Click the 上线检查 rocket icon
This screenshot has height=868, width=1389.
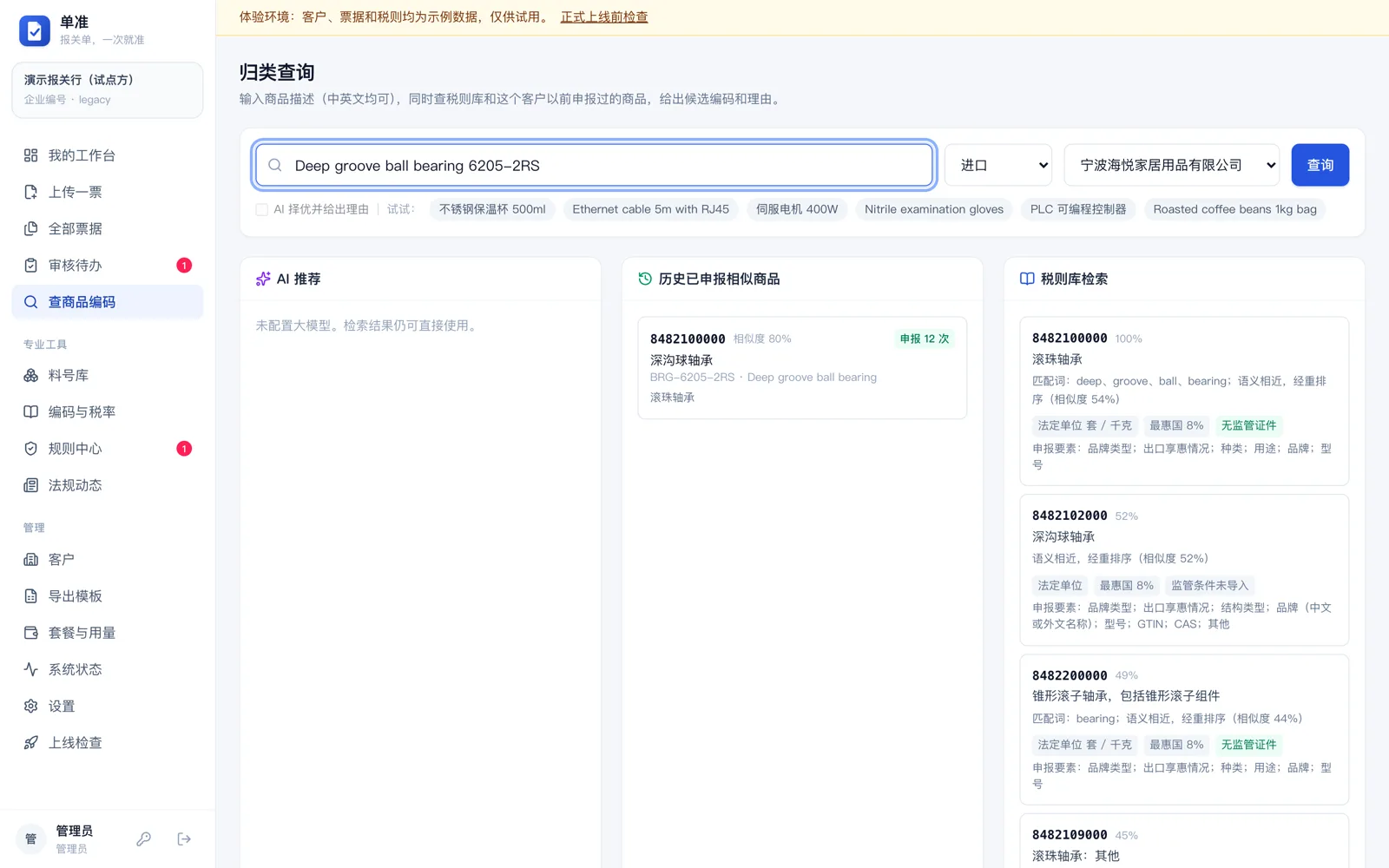[x=31, y=743]
